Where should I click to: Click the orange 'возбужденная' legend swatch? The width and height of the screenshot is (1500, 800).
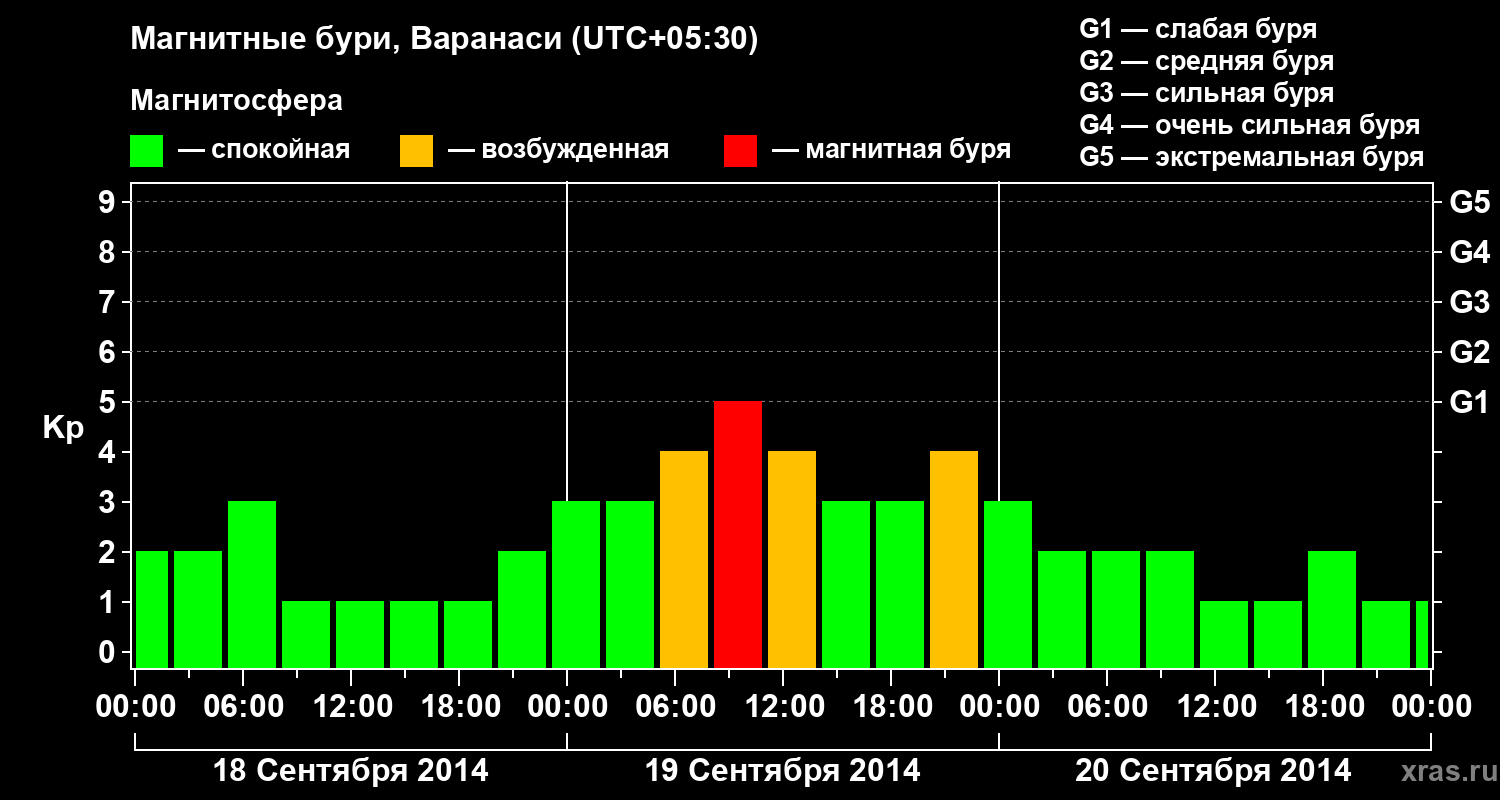(416, 151)
